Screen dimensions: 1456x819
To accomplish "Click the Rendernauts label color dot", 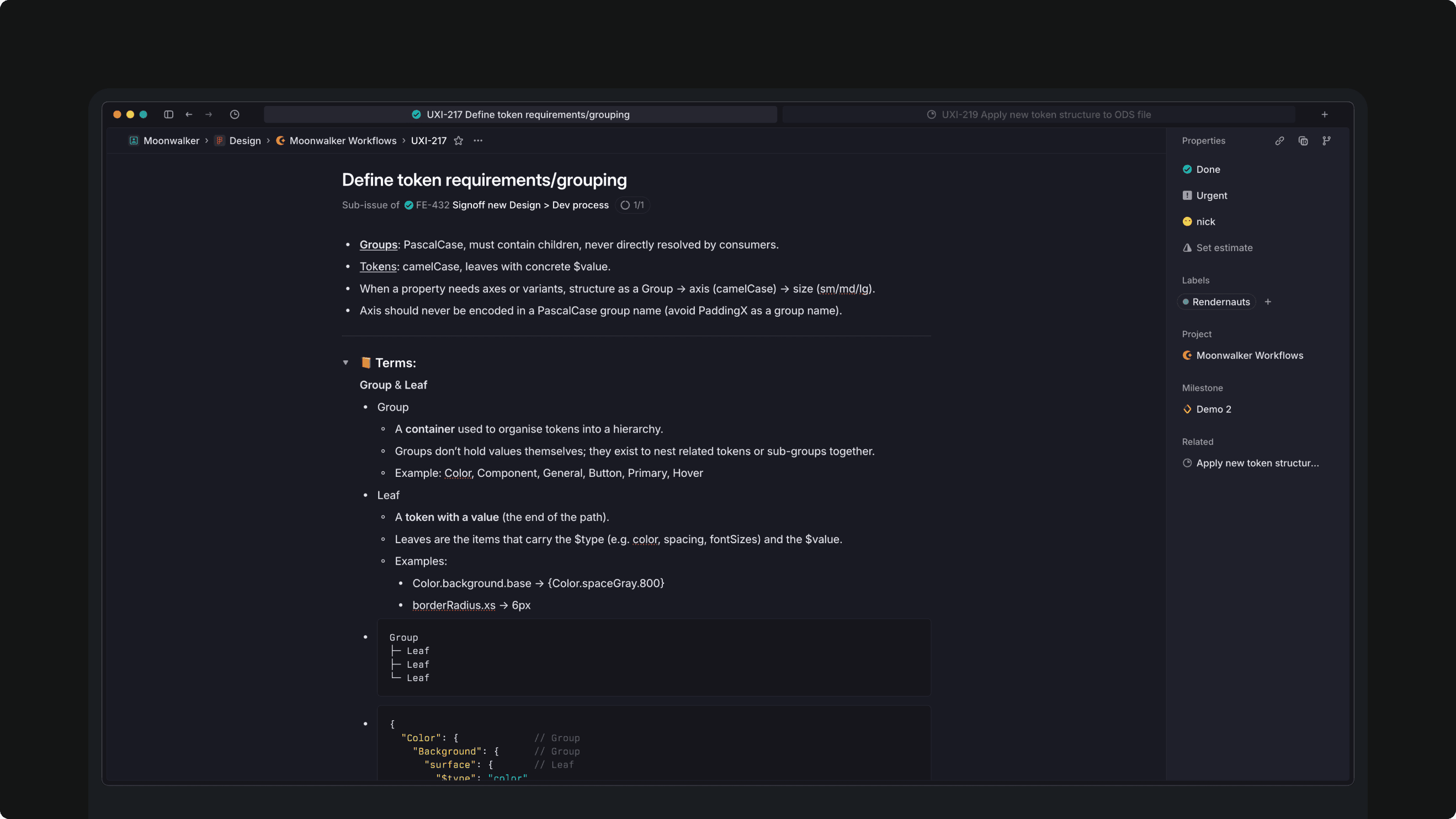I will [1186, 302].
